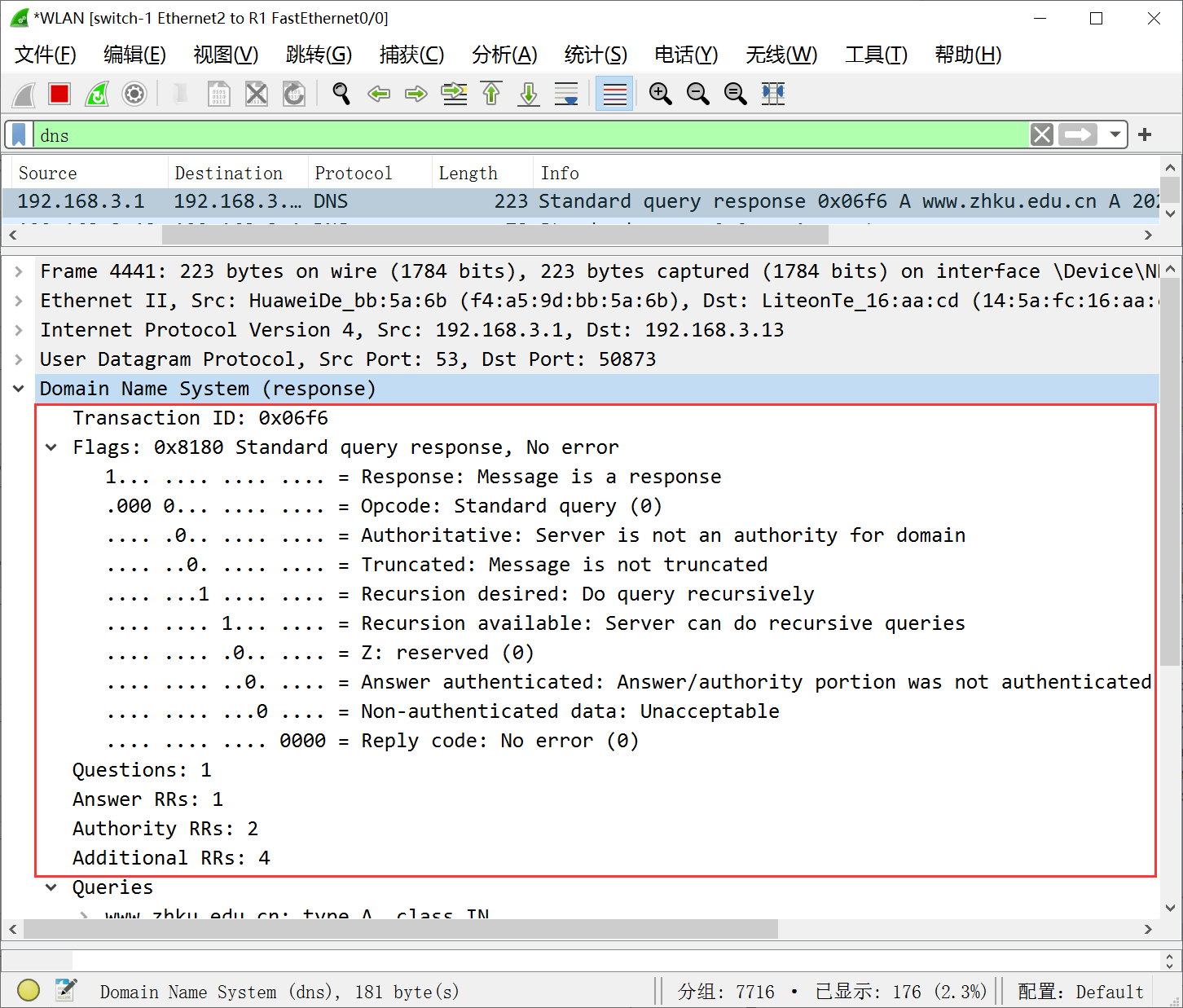Go to specified packet icon
The width and height of the screenshot is (1183, 1008).
coord(454,95)
